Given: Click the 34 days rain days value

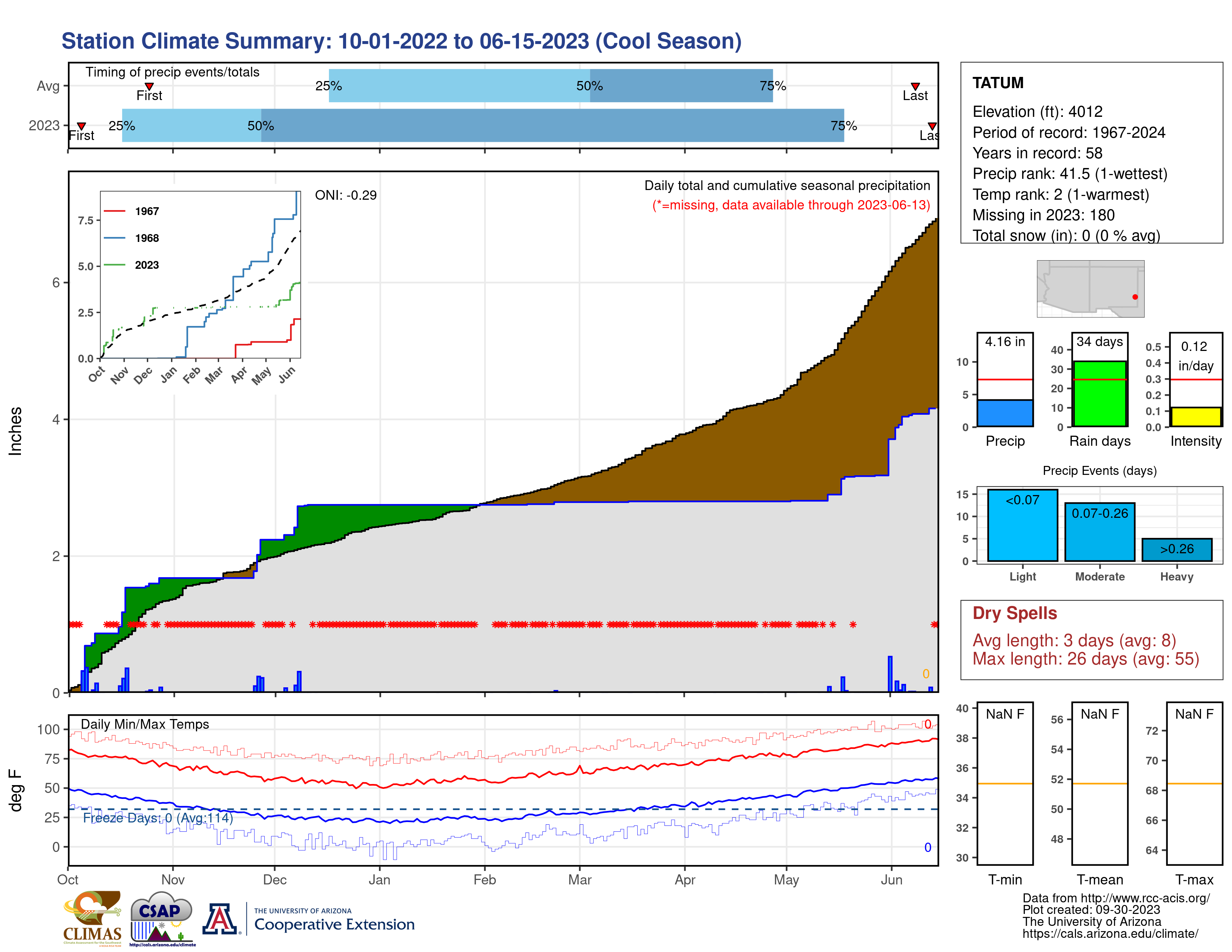Looking at the screenshot, I should click(1099, 342).
